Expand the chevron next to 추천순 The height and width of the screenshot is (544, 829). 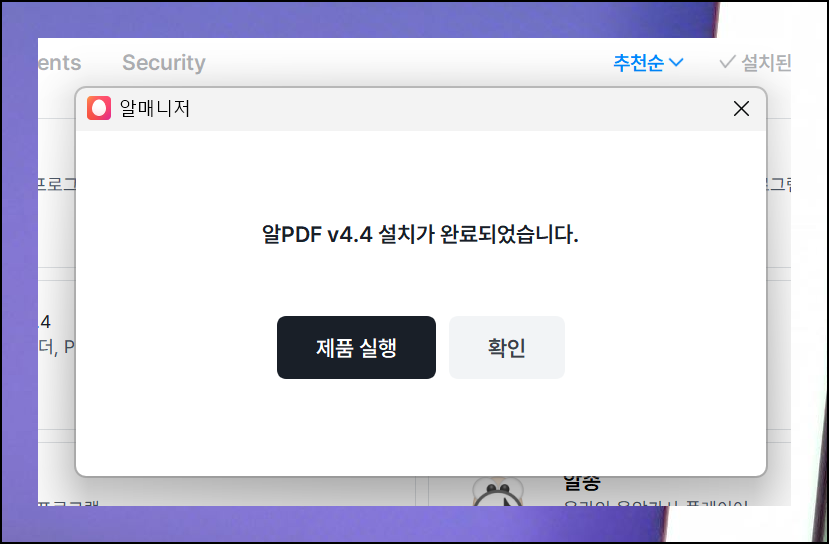(x=676, y=63)
